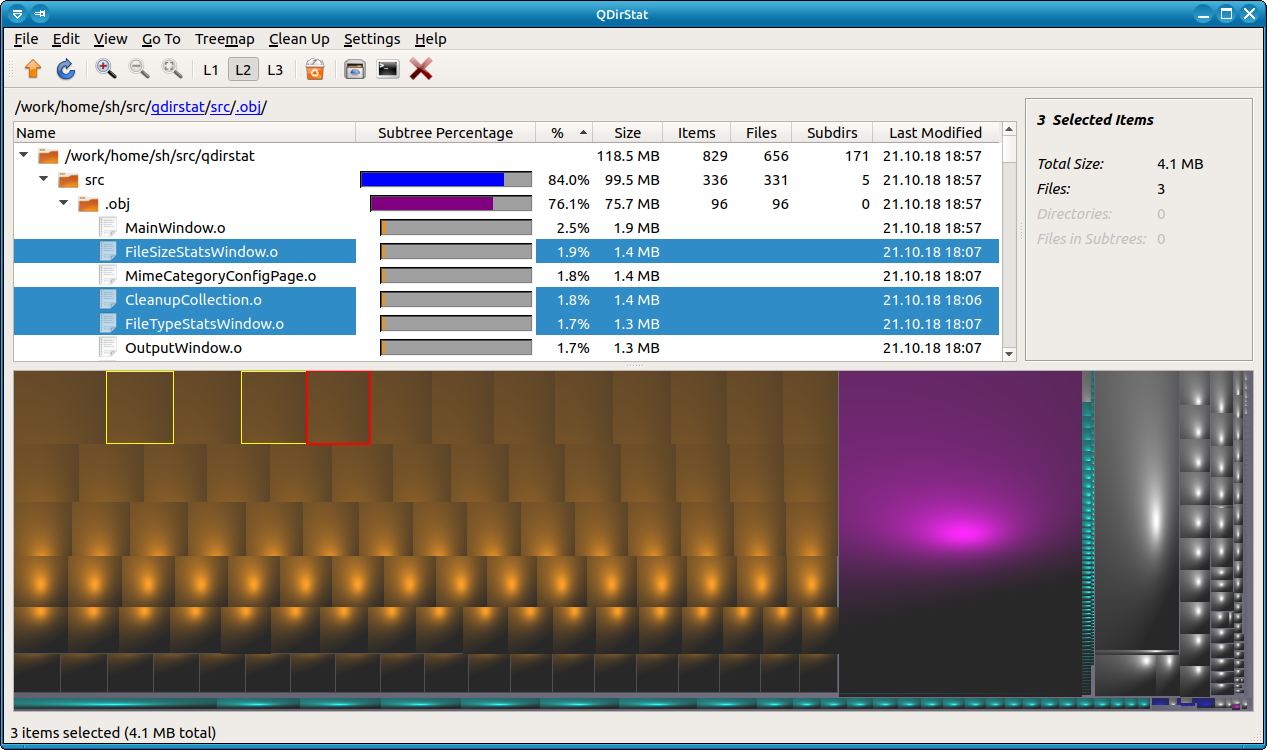Open terminal here via toolbar icon
Screen dimensions: 1267x750
[x=387, y=69]
